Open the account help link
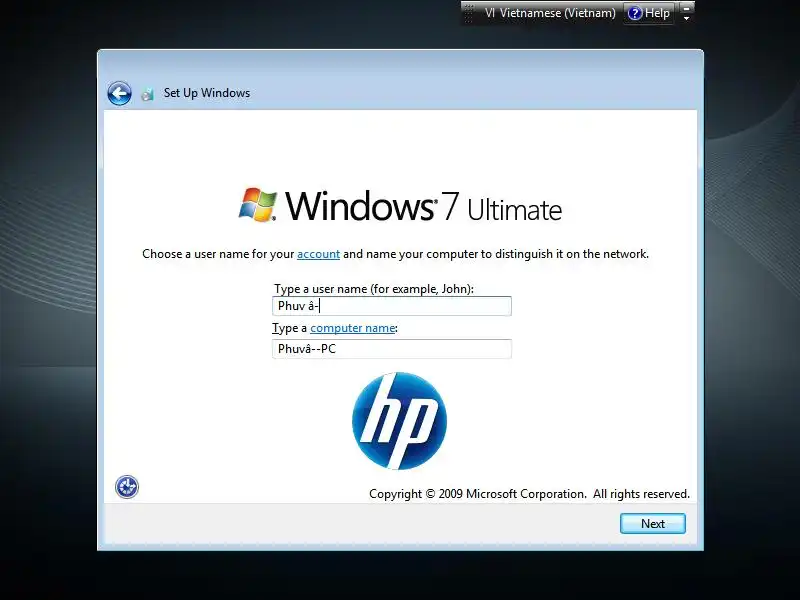Viewport: 800px width, 600px height. coord(318,254)
